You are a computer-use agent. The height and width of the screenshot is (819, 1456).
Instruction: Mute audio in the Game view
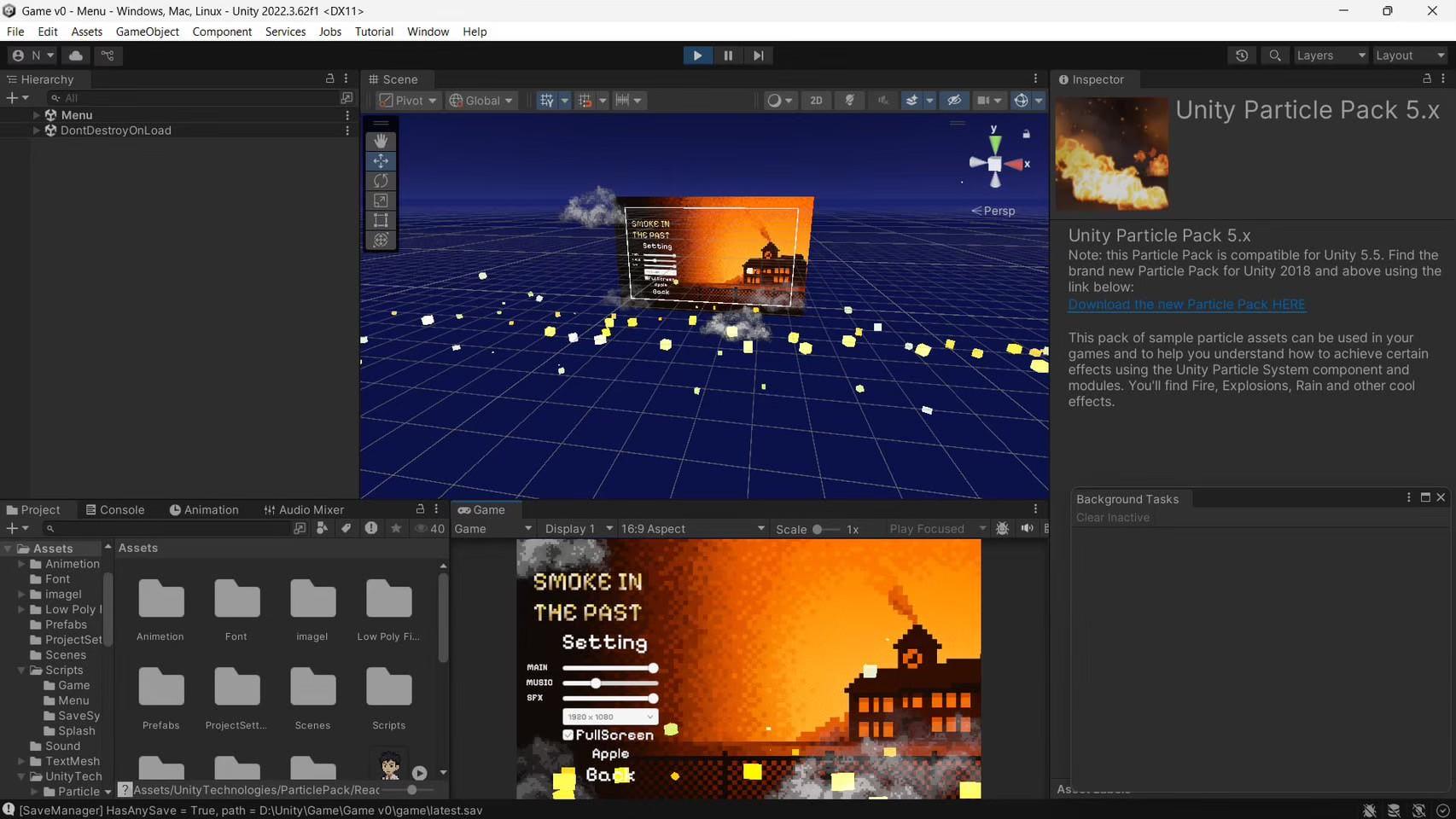coord(1027,529)
